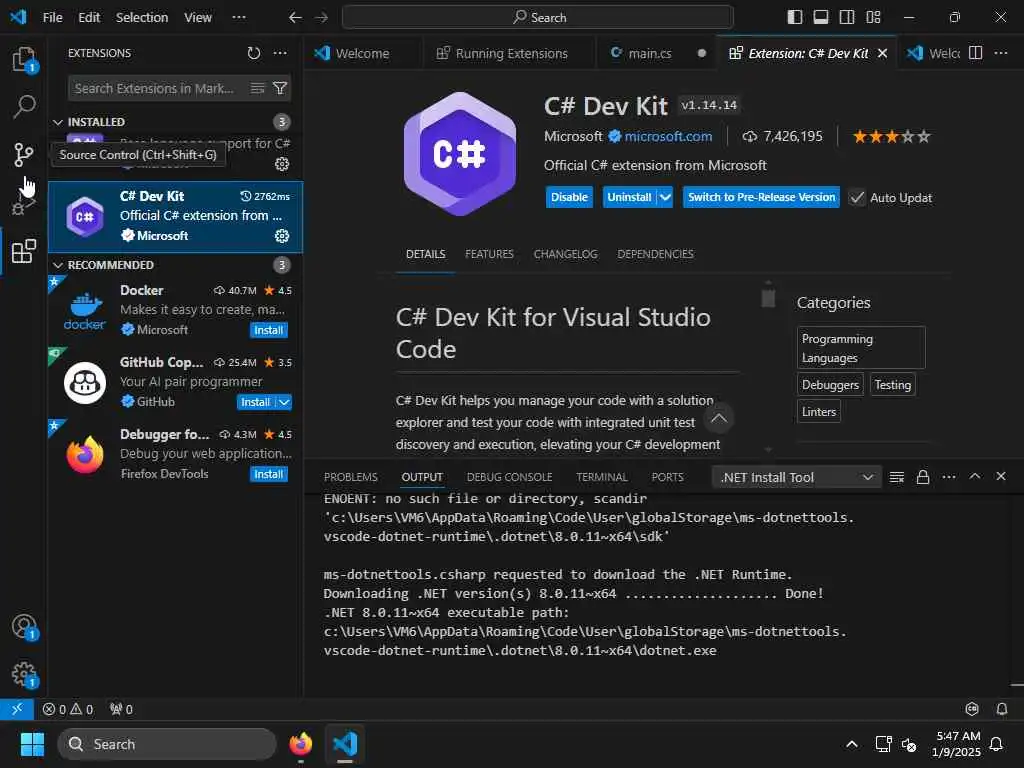The height and width of the screenshot is (768, 1024).
Task: Open the CHANGELOG tab
Action: tap(566, 254)
